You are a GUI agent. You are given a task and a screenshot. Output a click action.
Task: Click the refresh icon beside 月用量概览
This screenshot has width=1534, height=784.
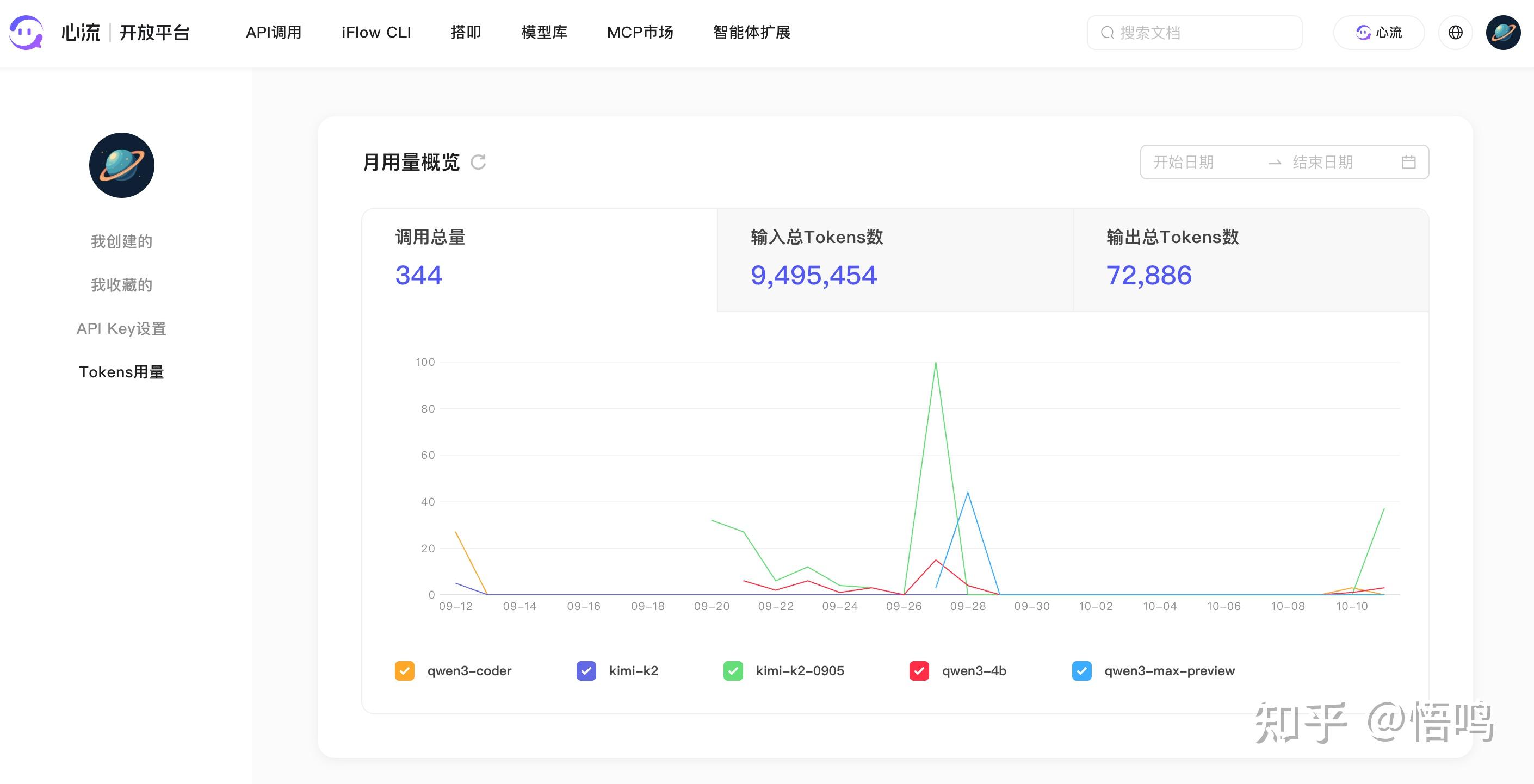coord(478,162)
